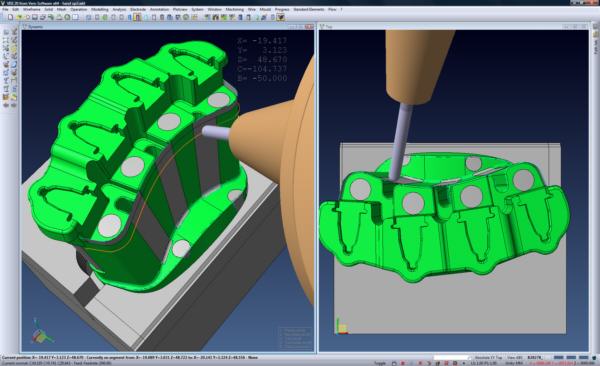Viewport: 600px width, 366px height.
Task: Open the Machining menu
Action: point(235,9)
